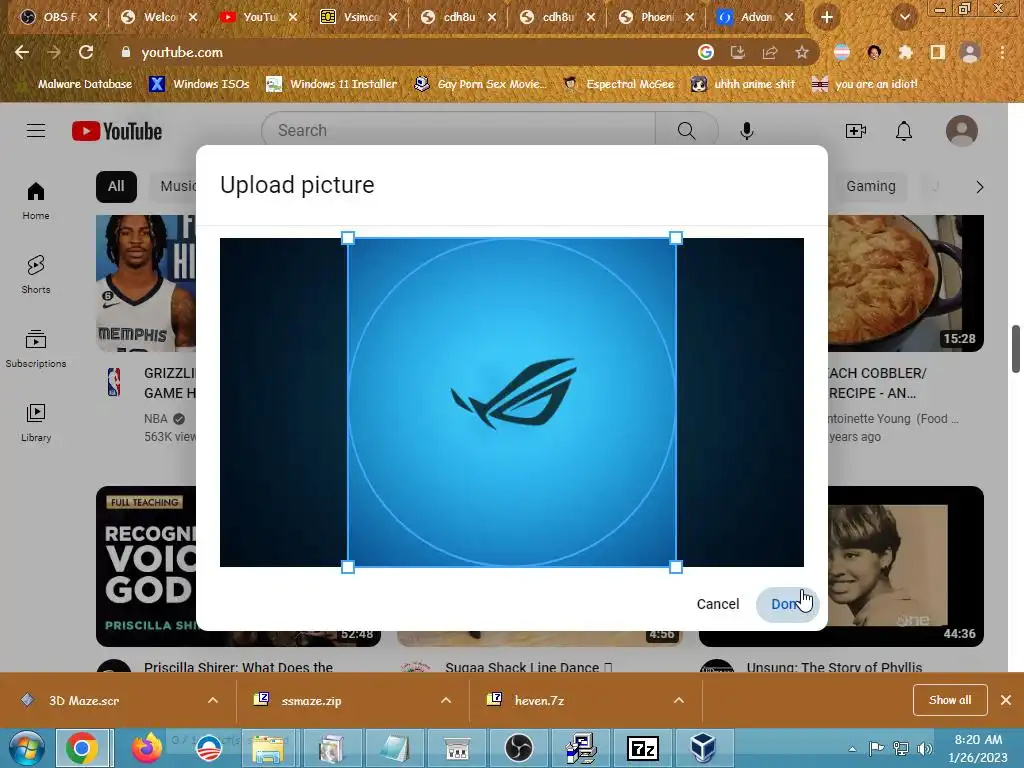
Task: Click the page vertical scrollbar thumb
Action: coord(1016,348)
